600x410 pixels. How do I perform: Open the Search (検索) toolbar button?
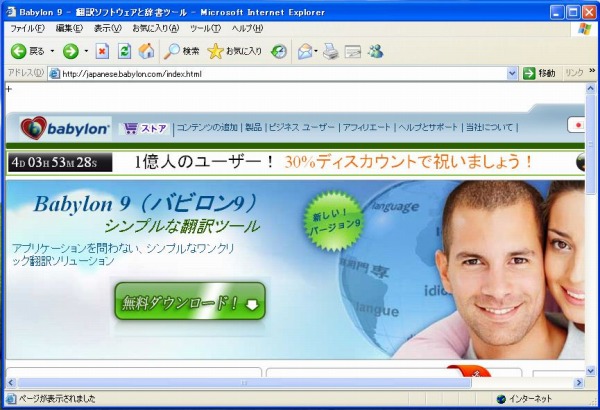click(x=182, y=51)
